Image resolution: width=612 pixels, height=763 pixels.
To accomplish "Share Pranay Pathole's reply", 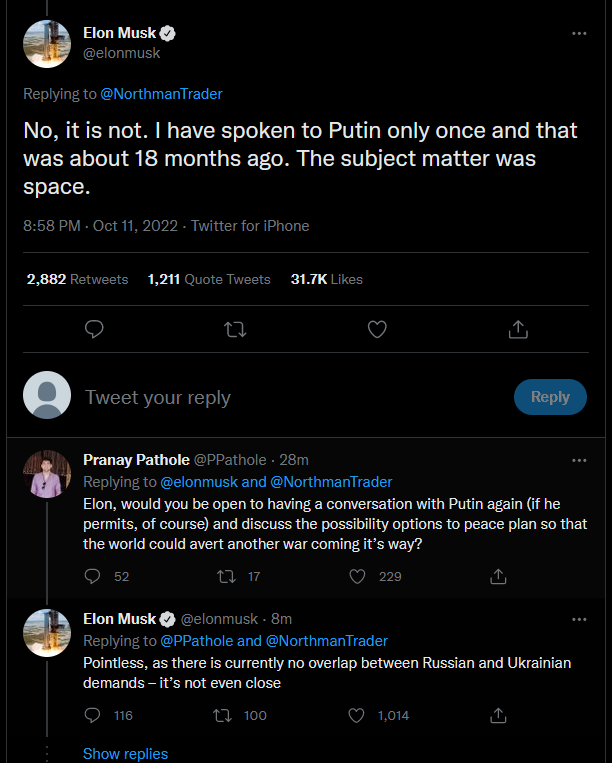I will click(497, 576).
